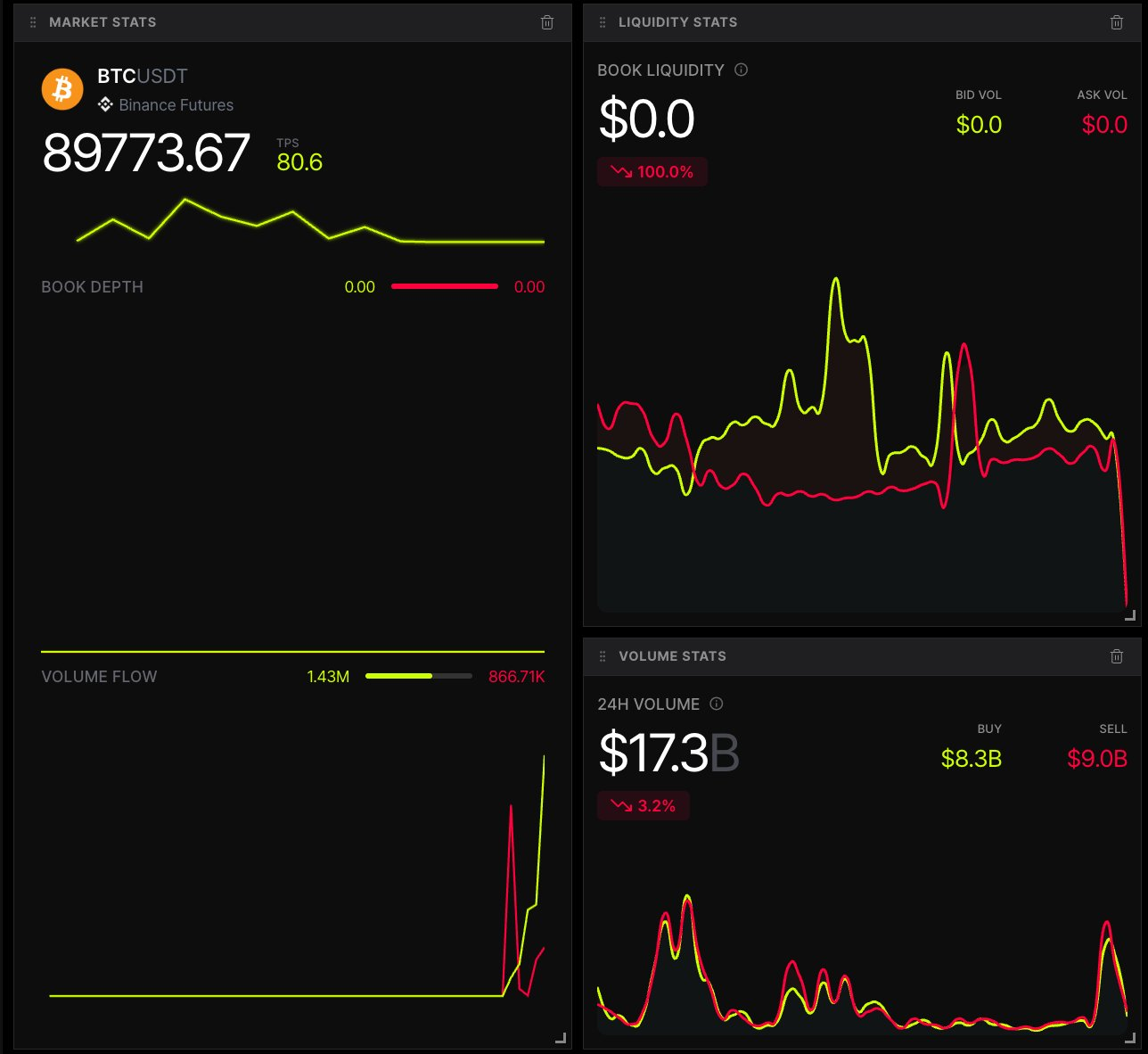Click the trash icon on VOLUME STATS panel
1148x1054 pixels.
tap(1117, 655)
